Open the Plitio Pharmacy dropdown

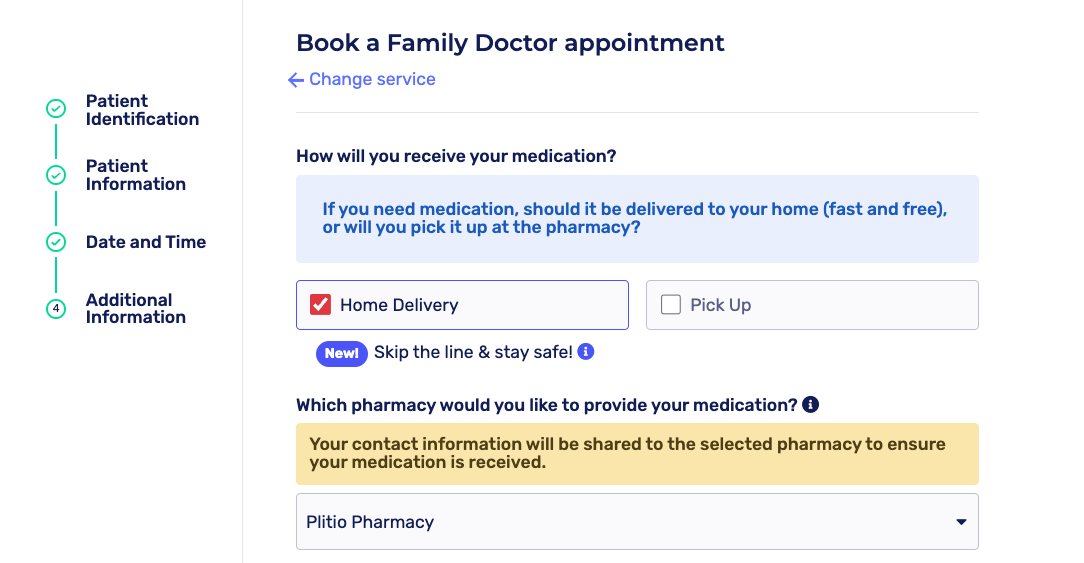(636, 522)
